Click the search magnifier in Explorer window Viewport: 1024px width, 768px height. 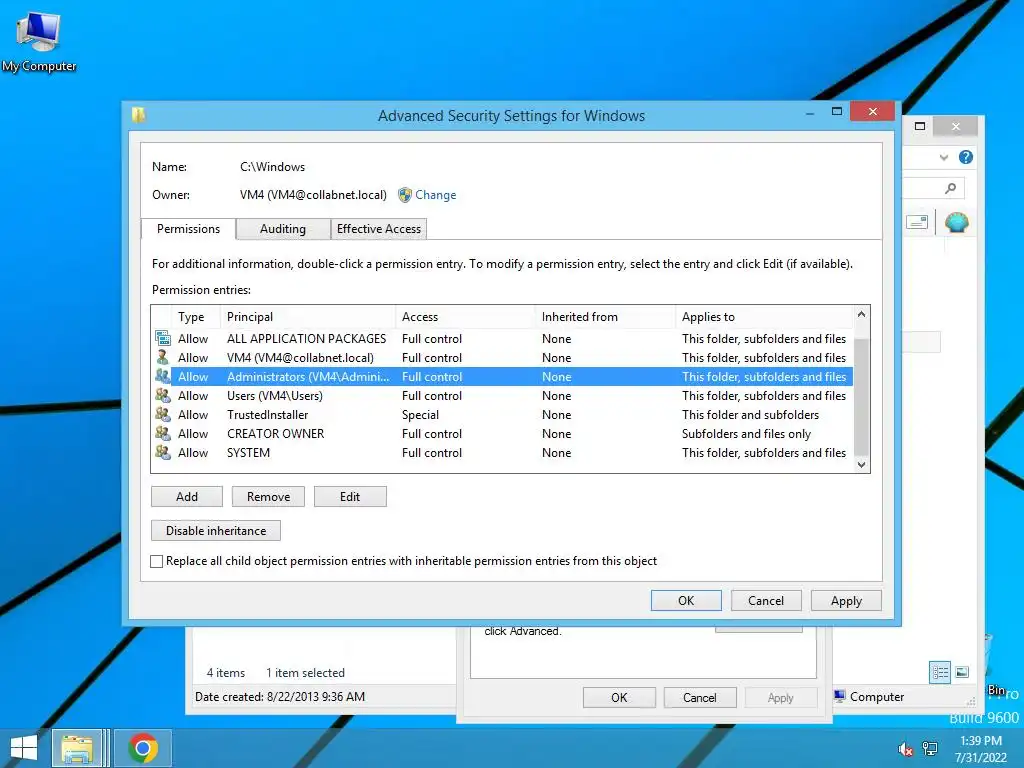tap(951, 189)
